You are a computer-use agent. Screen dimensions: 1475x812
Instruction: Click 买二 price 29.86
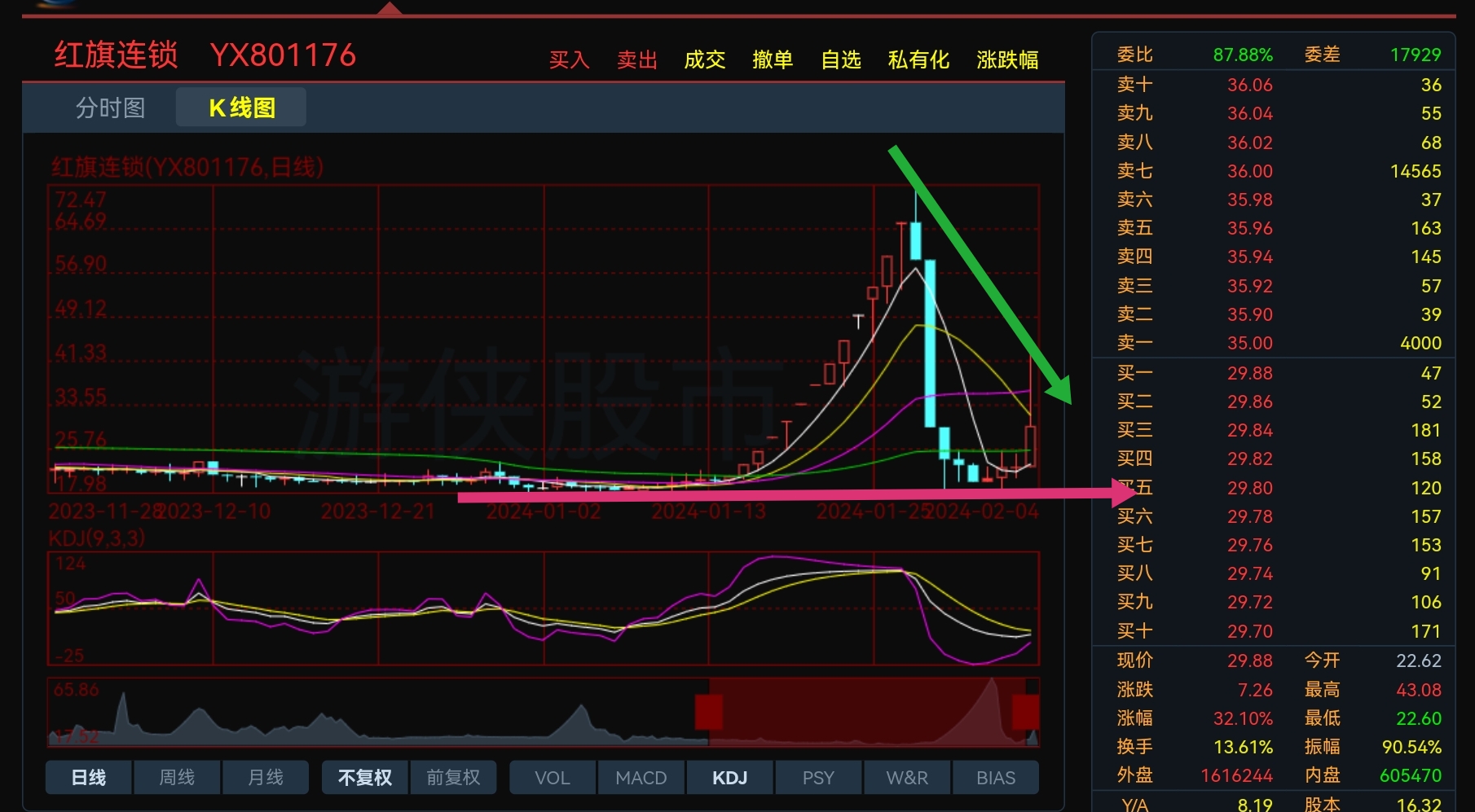(x=1250, y=402)
